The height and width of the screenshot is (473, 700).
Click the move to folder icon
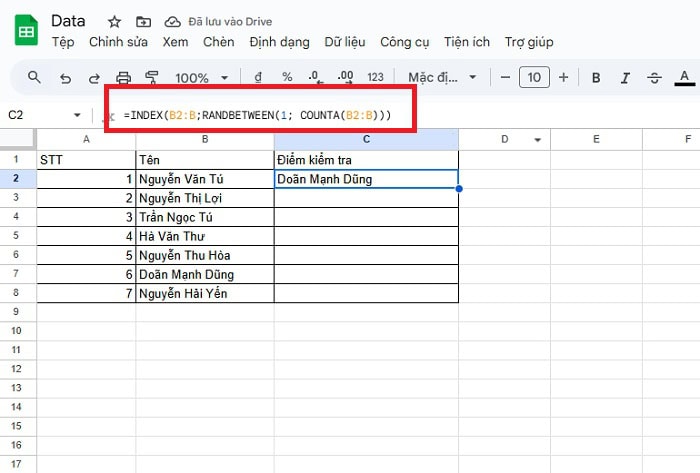tap(143, 21)
